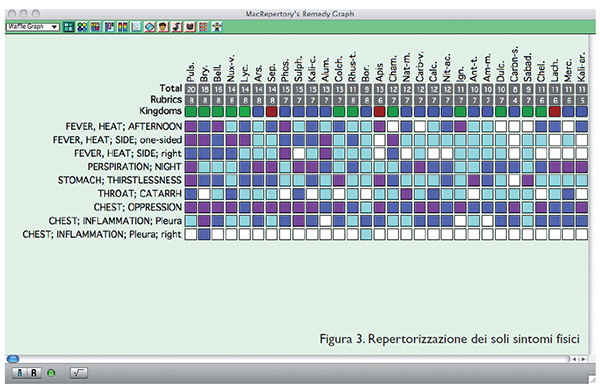The height and width of the screenshot is (390, 600).
Task: Select the waffle grid graph icon
Action: [68, 27]
